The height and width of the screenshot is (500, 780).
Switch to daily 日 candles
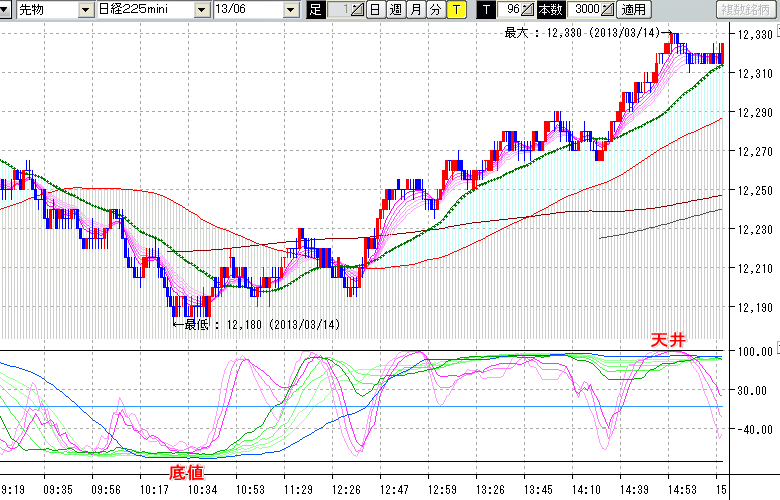374,10
